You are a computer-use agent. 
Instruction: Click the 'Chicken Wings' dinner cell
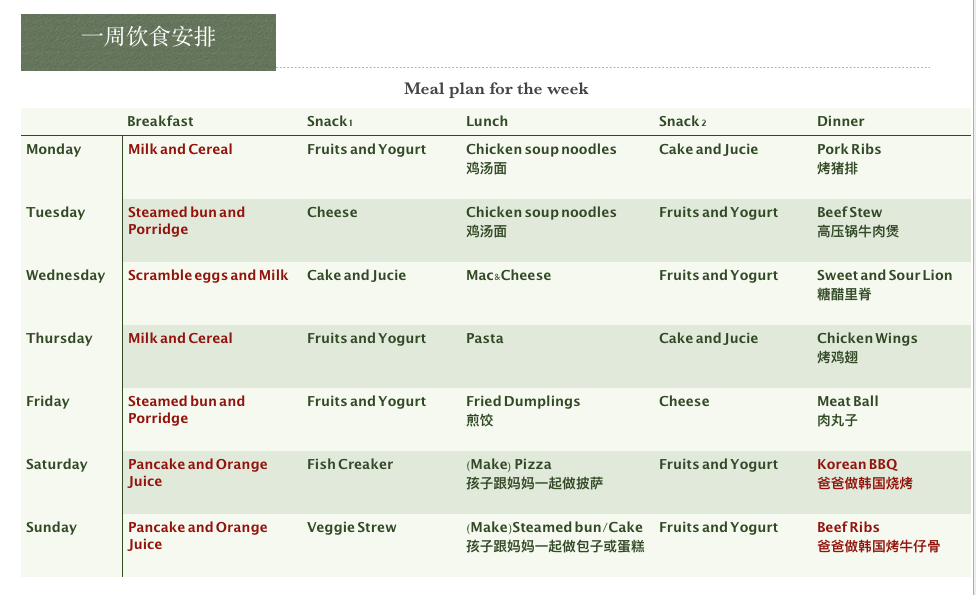[867, 347]
